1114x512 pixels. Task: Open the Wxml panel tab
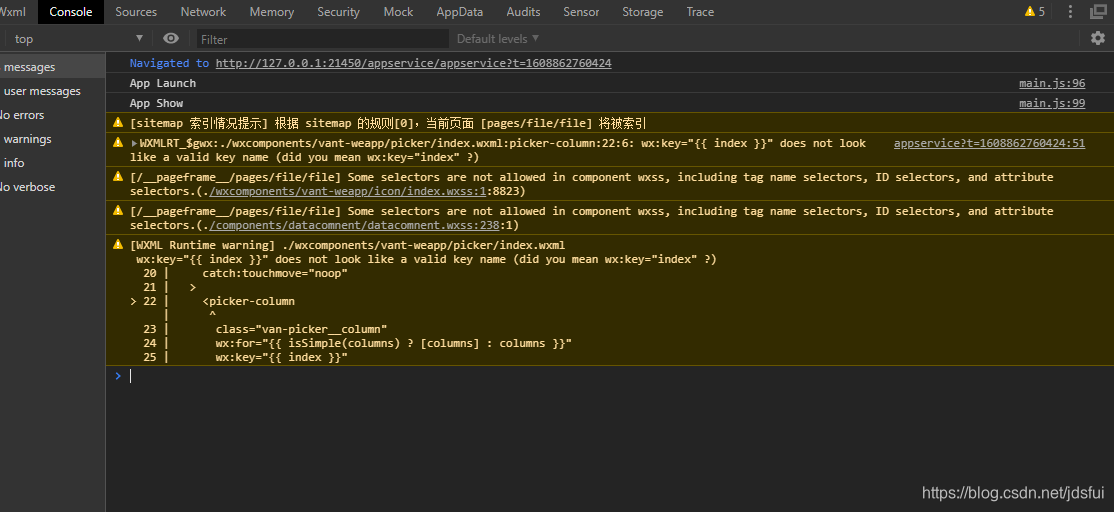(x=12, y=12)
